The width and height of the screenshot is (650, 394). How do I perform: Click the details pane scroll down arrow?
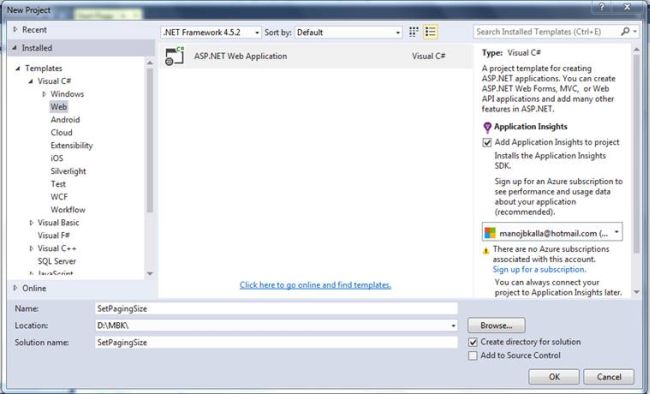tap(636, 292)
